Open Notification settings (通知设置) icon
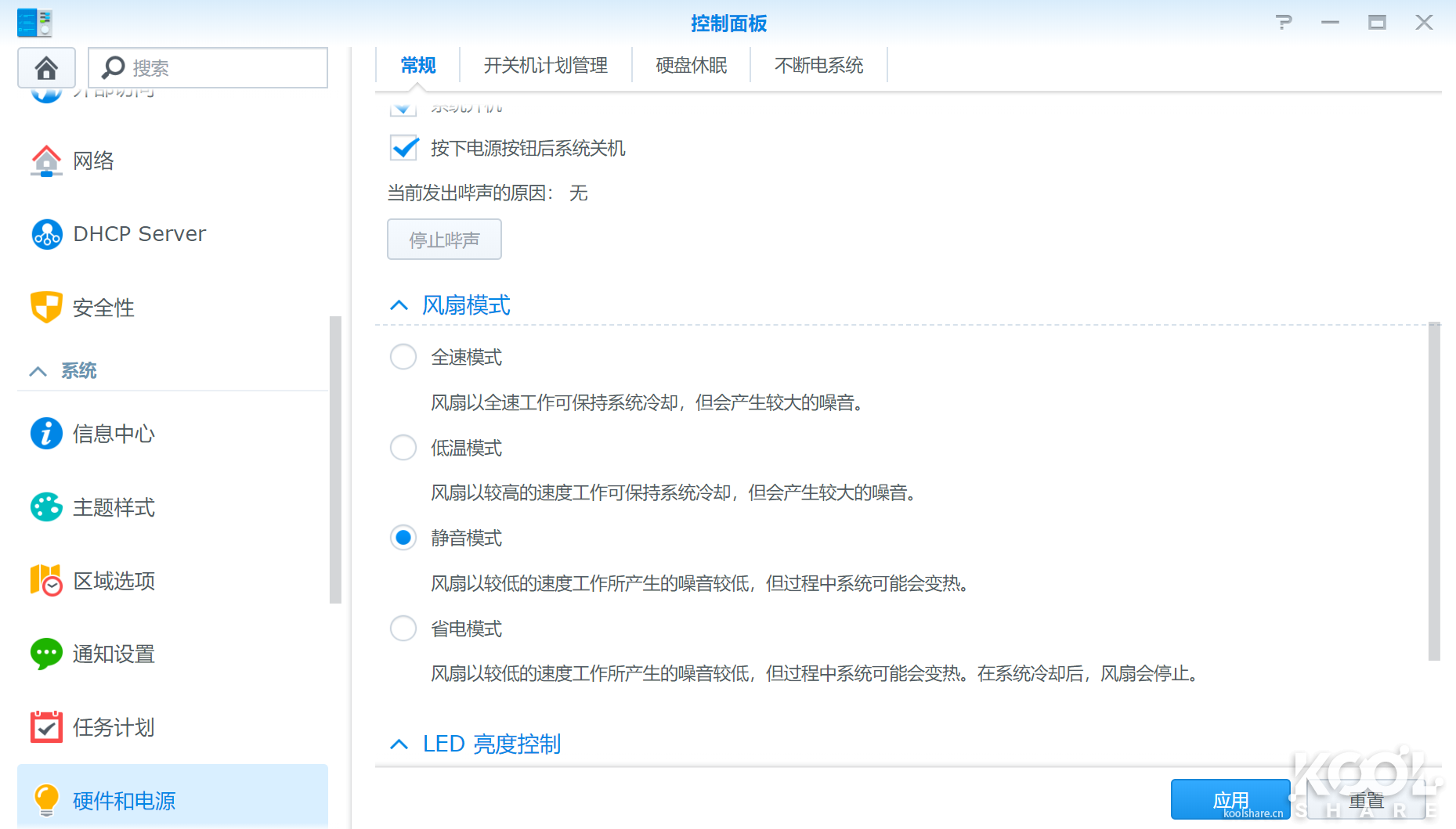The width and height of the screenshot is (1456, 829). [46, 654]
